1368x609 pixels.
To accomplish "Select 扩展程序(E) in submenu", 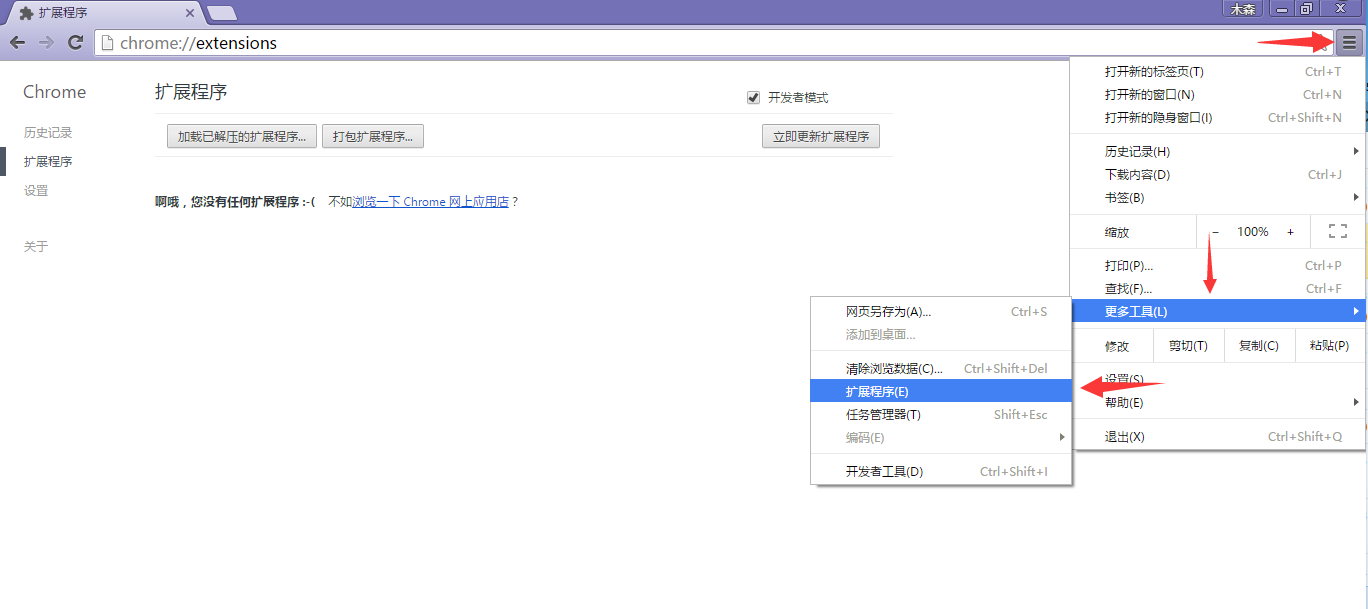I will tap(941, 391).
